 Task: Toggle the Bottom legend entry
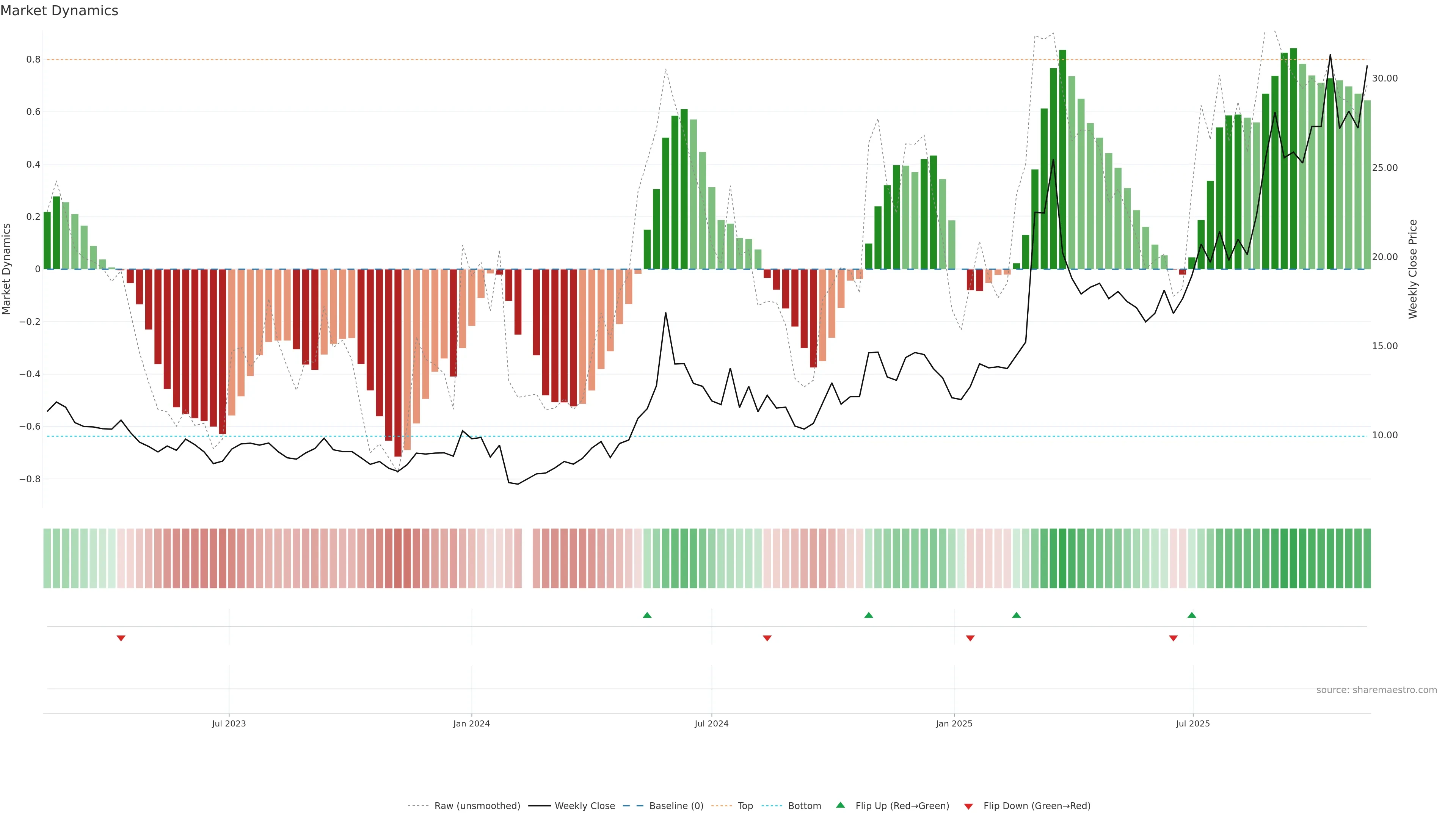(x=804, y=806)
